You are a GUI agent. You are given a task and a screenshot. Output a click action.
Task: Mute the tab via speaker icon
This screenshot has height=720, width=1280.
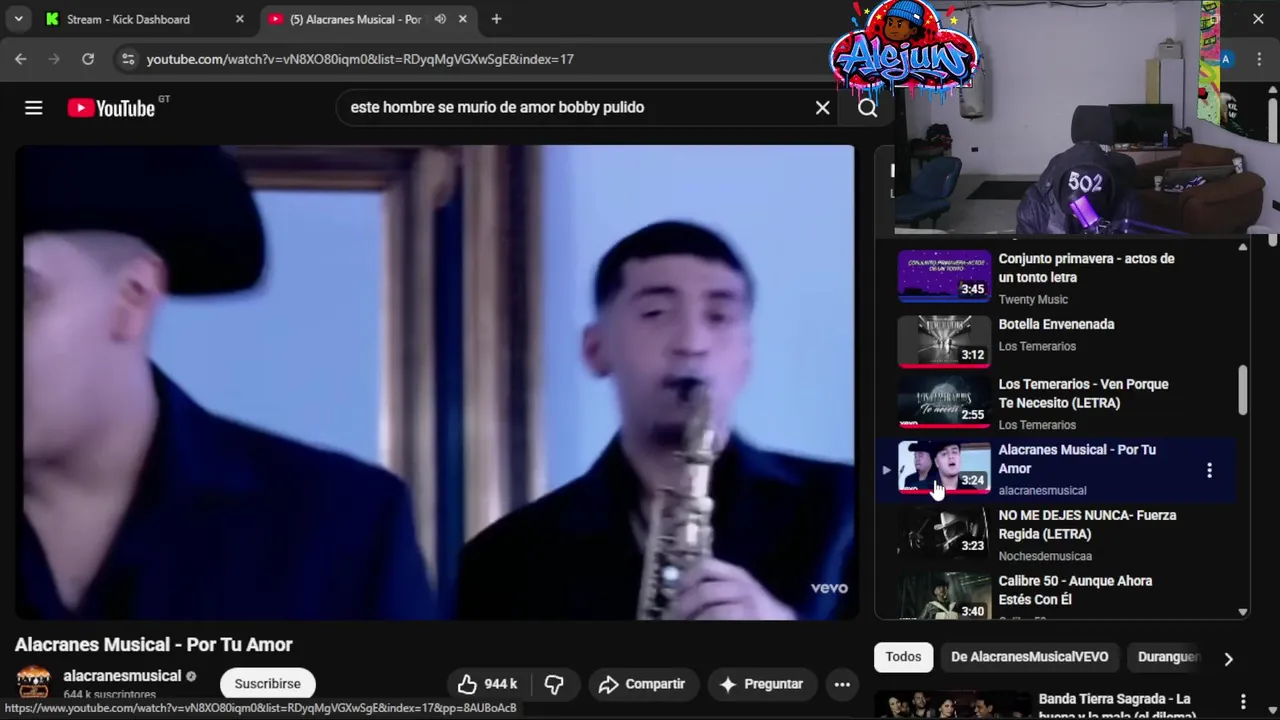tap(440, 19)
